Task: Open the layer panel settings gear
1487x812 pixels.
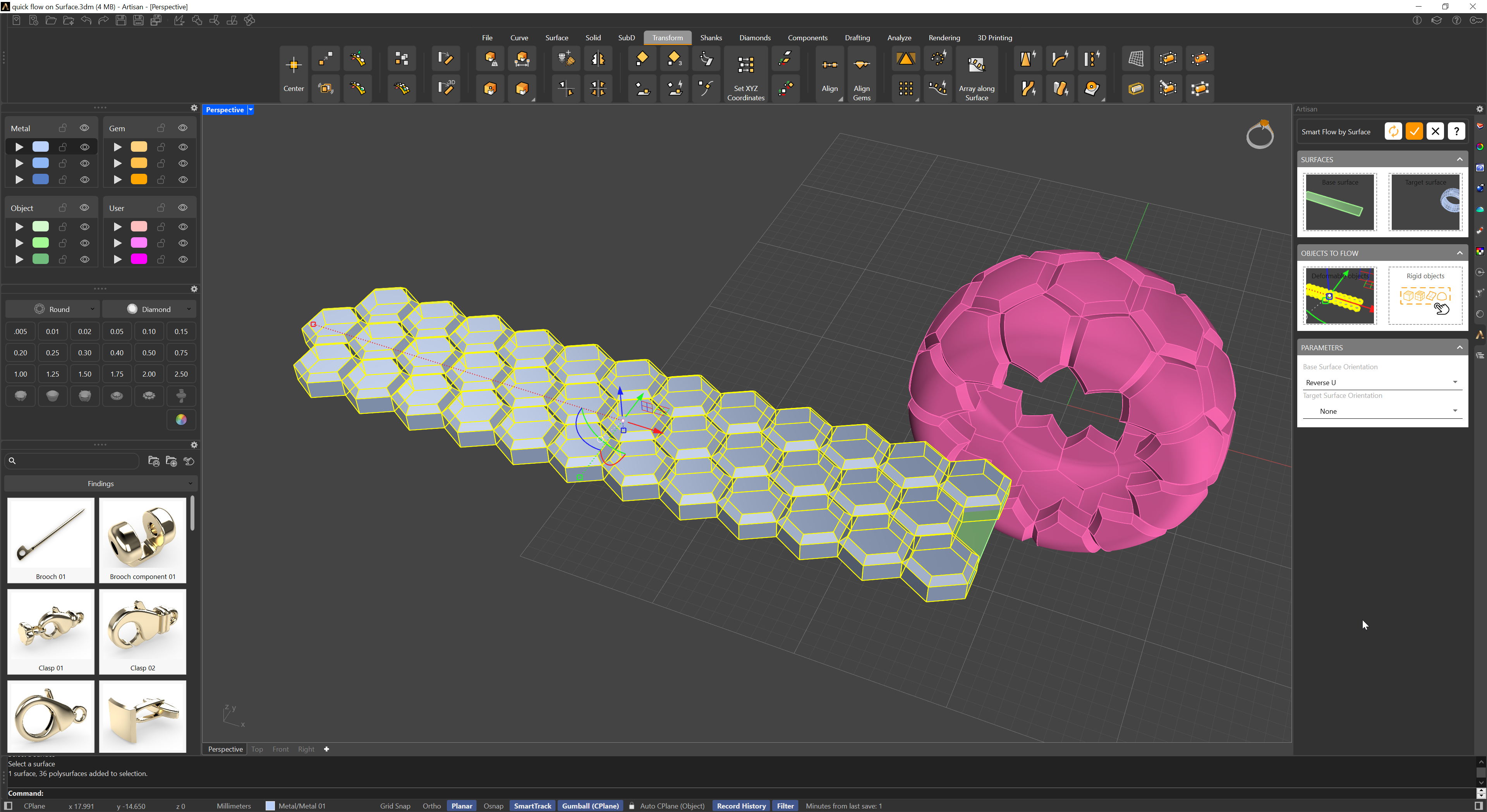Action: pos(194,108)
